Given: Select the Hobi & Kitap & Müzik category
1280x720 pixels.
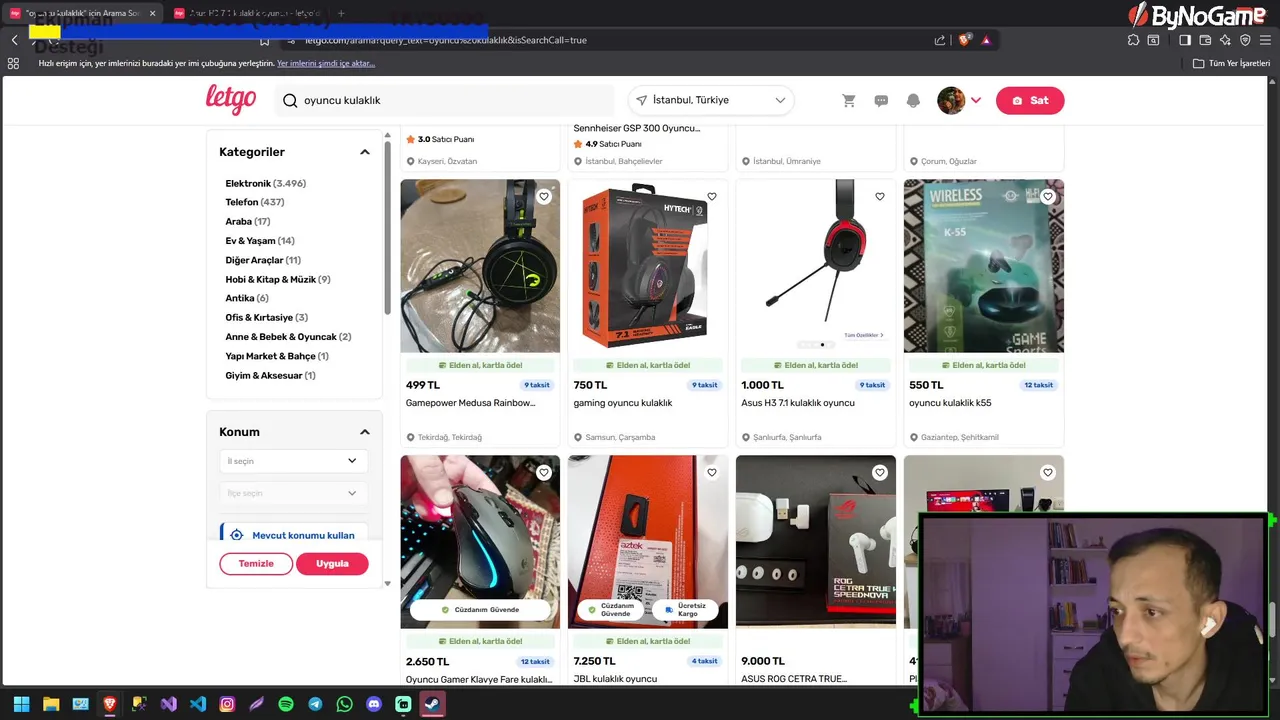Looking at the screenshot, I should (x=278, y=279).
